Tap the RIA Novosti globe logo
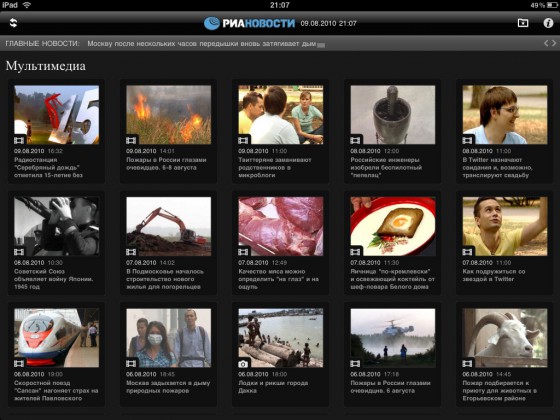The height and width of the screenshot is (420, 560). click(211, 23)
